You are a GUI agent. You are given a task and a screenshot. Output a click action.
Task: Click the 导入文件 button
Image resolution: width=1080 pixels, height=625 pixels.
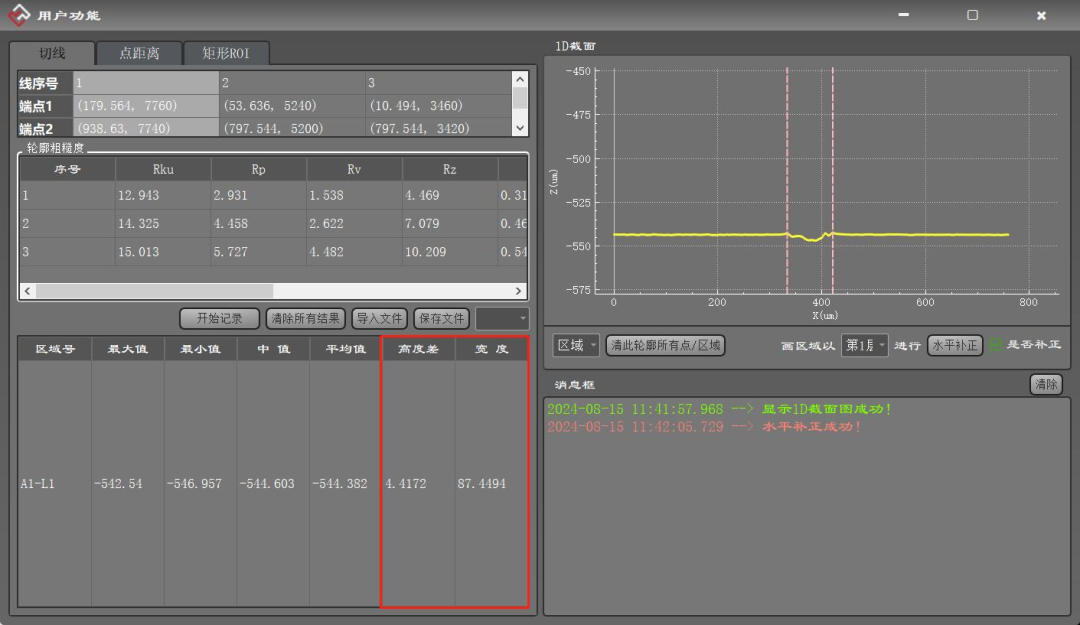pos(379,318)
